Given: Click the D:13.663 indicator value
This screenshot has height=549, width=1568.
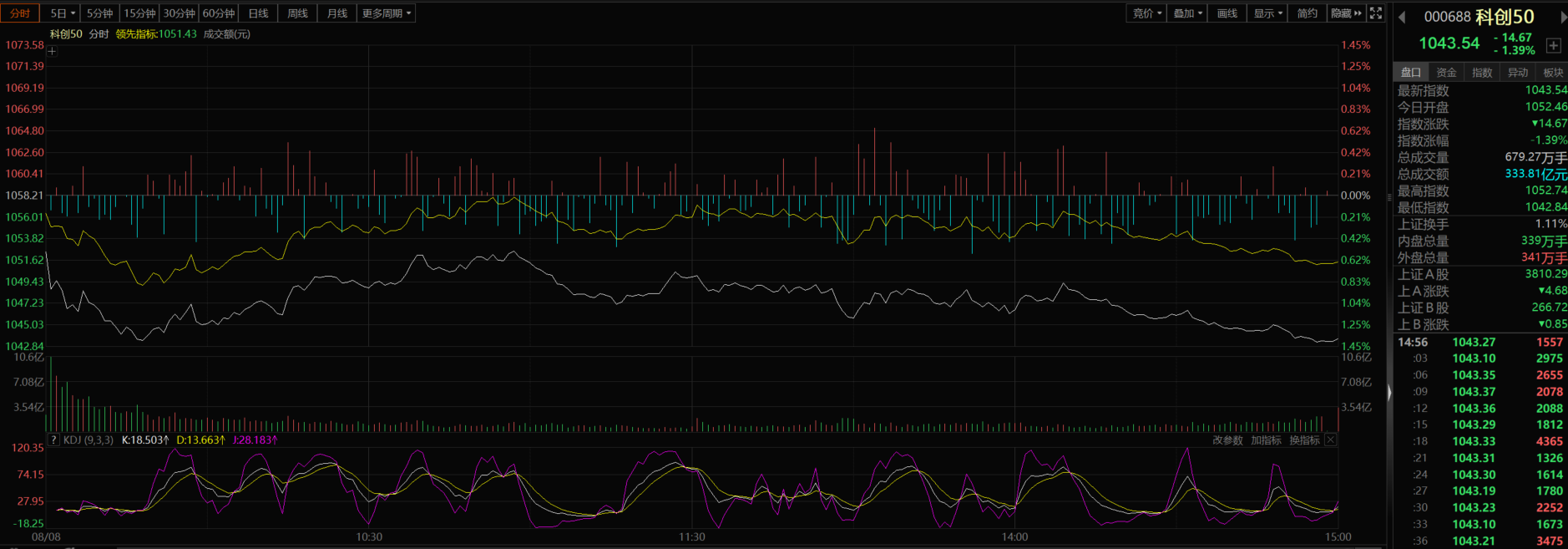Looking at the screenshot, I should (200, 440).
